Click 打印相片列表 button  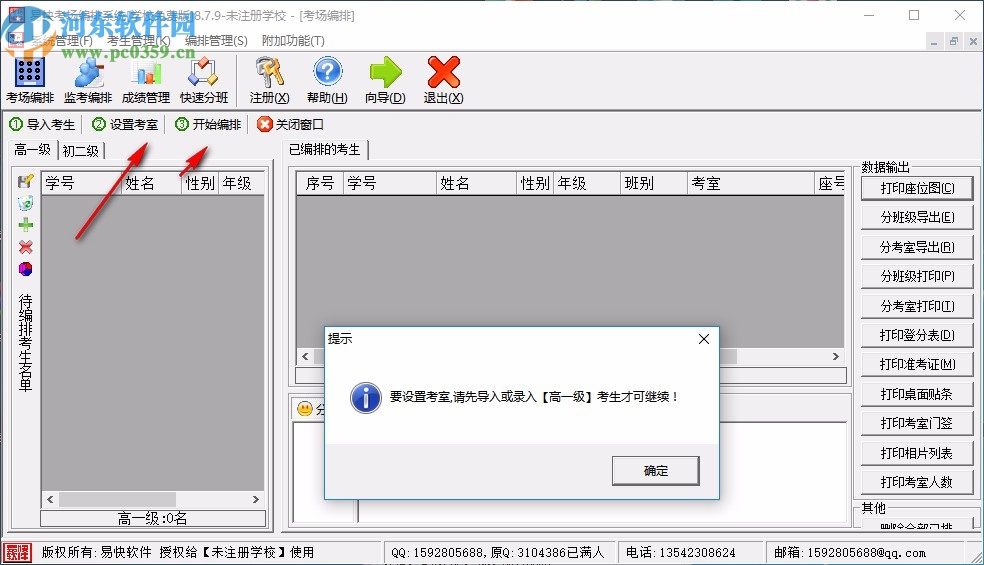917,453
